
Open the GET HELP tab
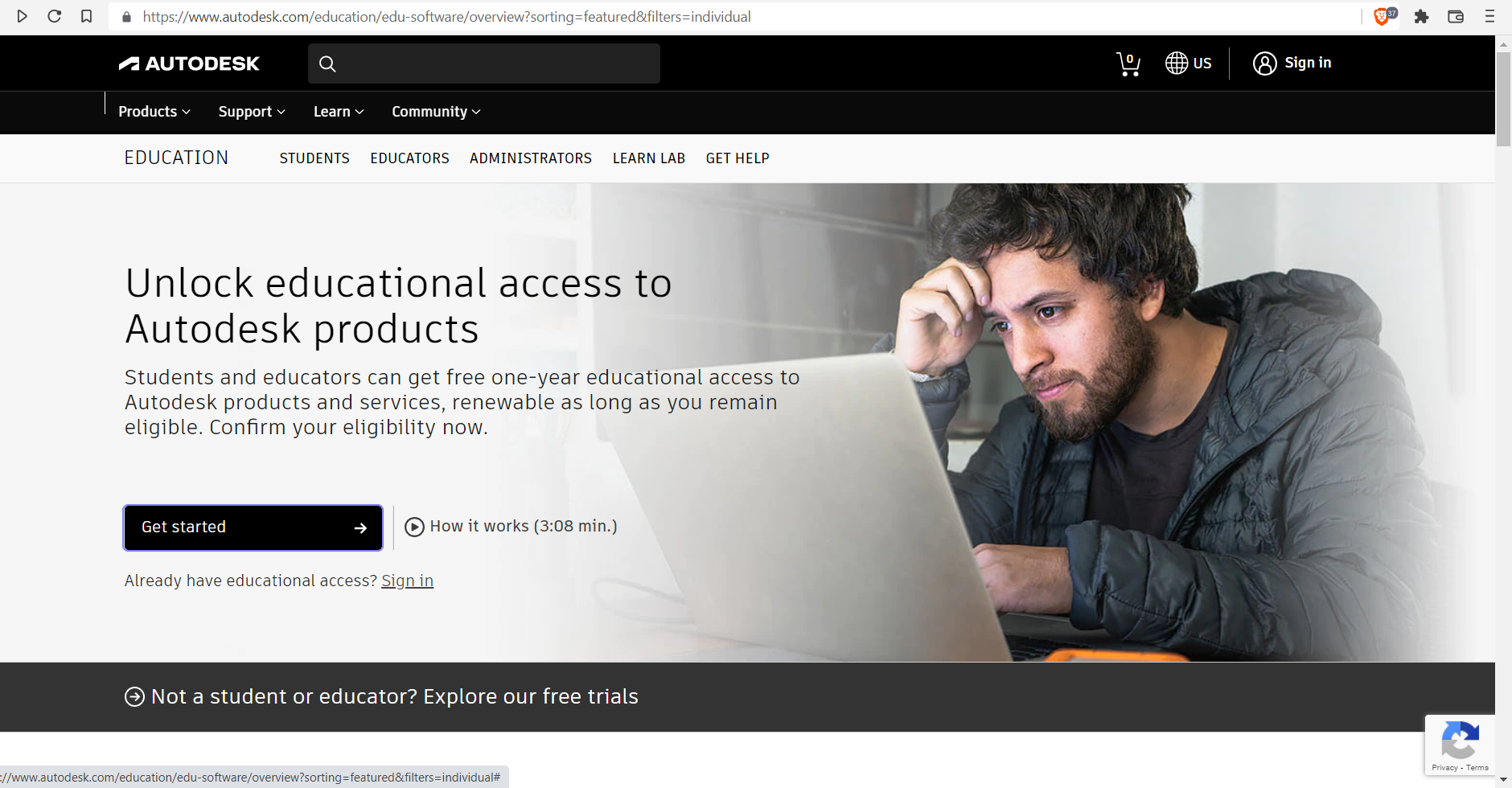(738, 158)
